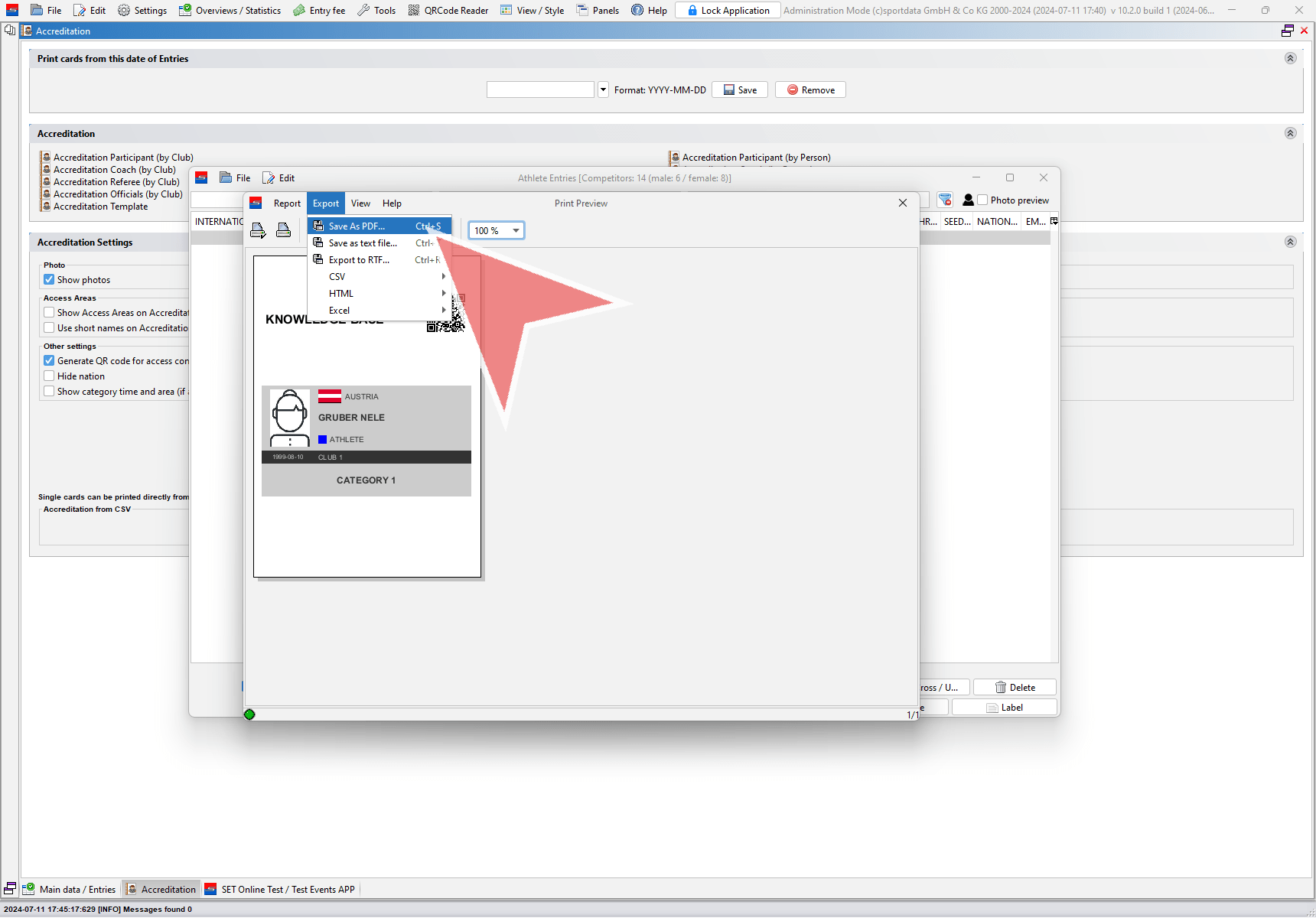
Task: Click the second printer icon in Print Preview
Action: (x=283, y=230)
